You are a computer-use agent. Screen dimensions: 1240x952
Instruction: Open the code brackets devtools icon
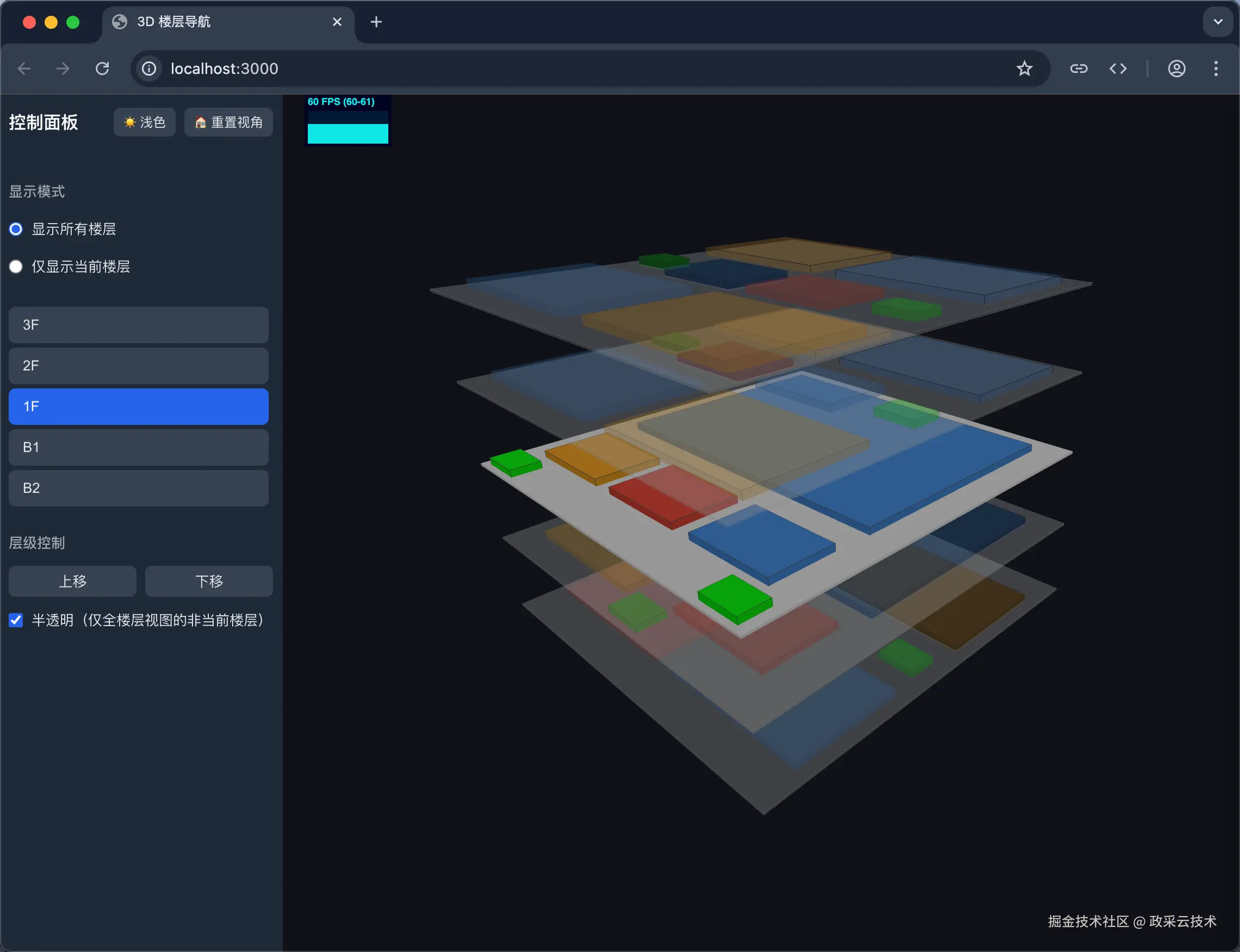click(1118, 69)
